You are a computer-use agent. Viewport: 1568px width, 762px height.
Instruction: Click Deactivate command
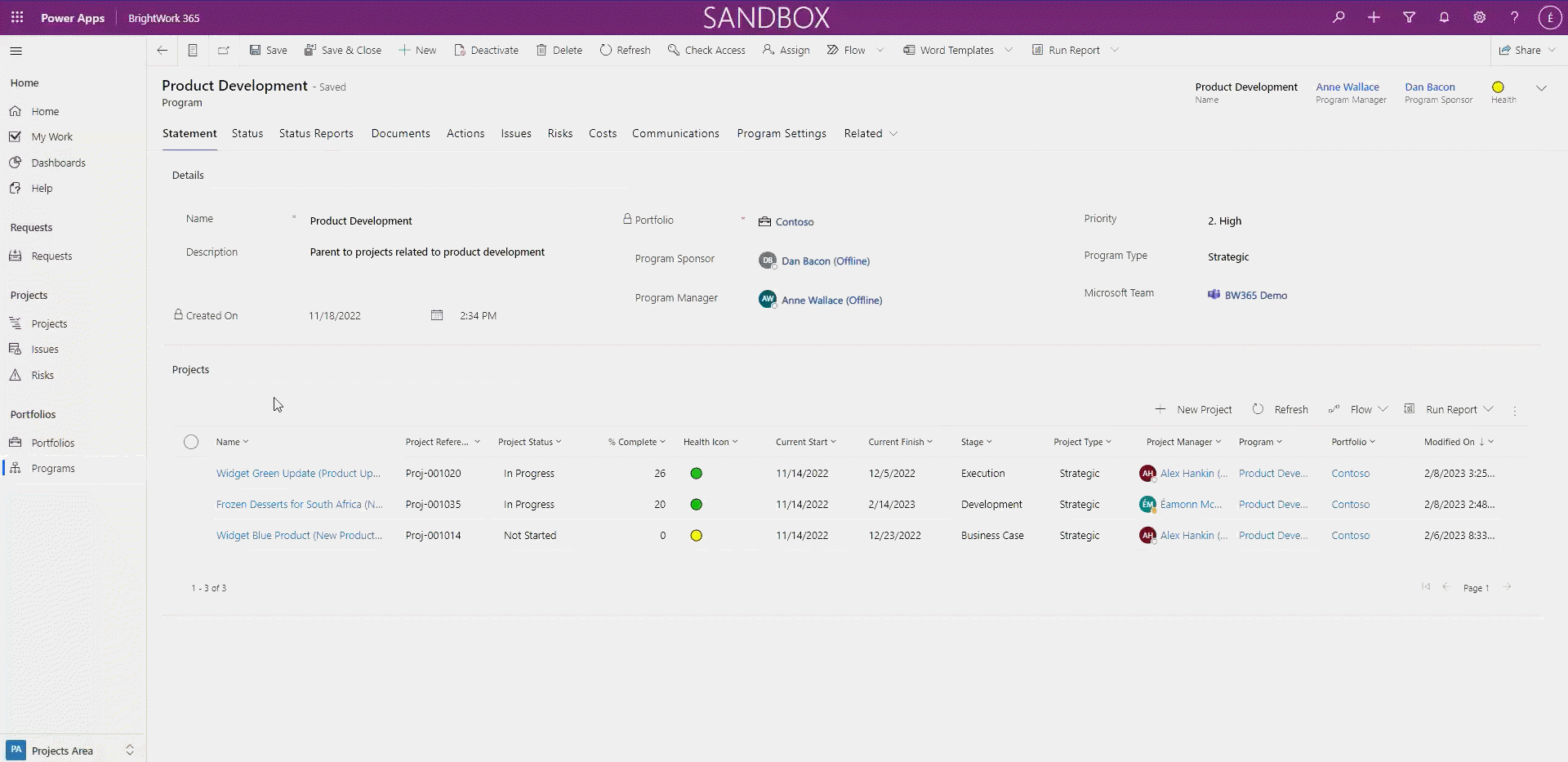click(x=486, y=50)
